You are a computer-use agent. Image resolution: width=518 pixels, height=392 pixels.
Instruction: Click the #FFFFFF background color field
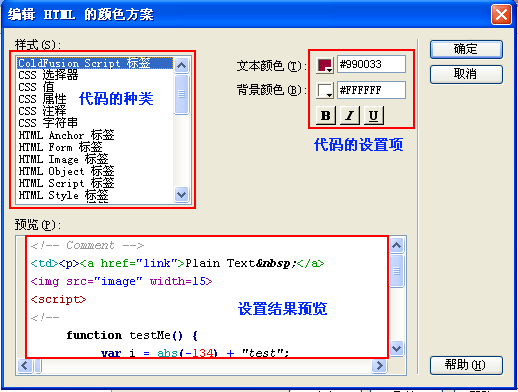(371, 90)
